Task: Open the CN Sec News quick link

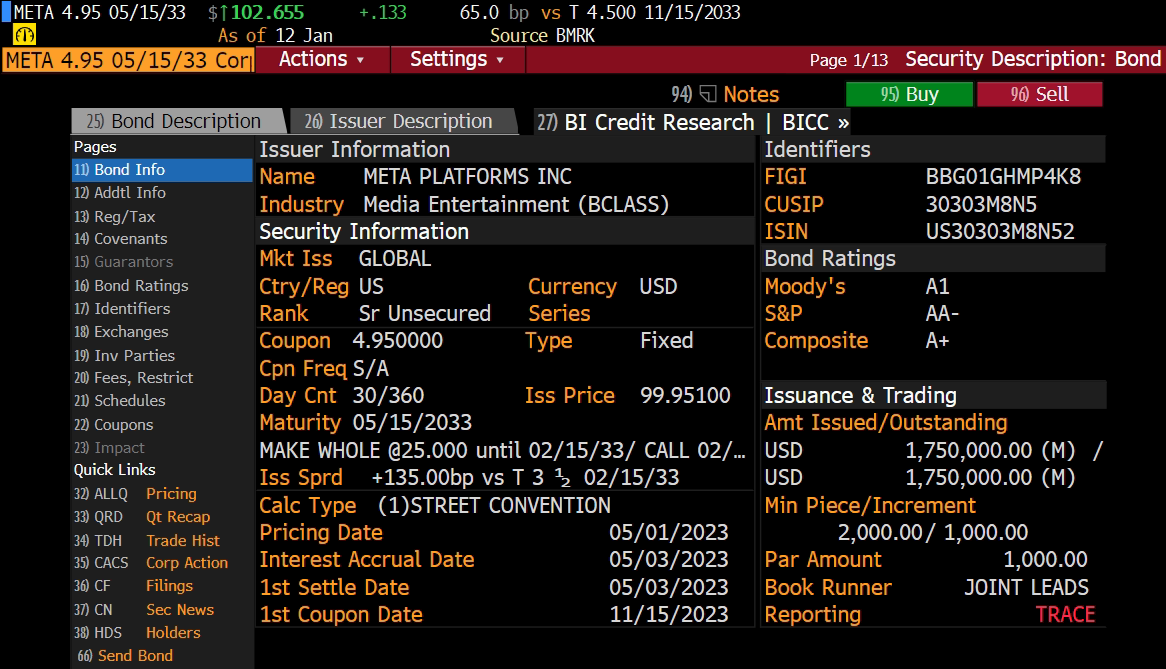Action: tap(144, 610)
